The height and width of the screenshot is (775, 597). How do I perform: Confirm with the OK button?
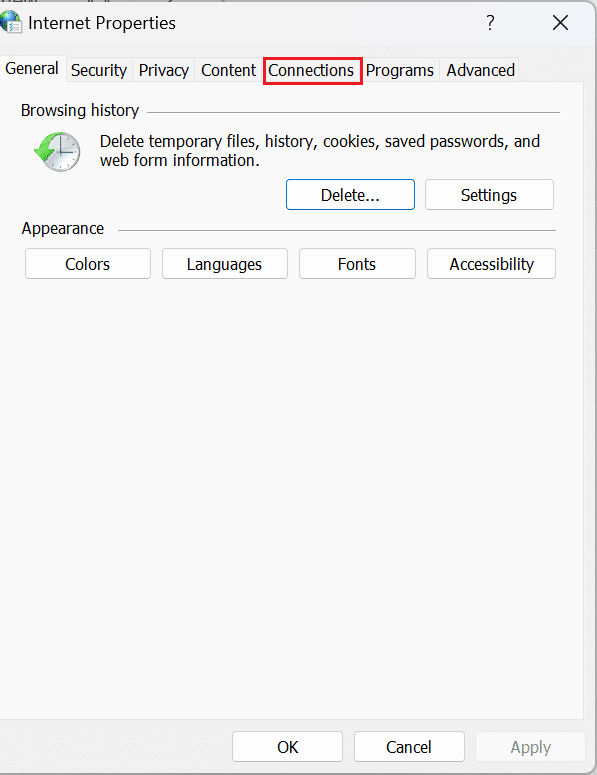288,747
